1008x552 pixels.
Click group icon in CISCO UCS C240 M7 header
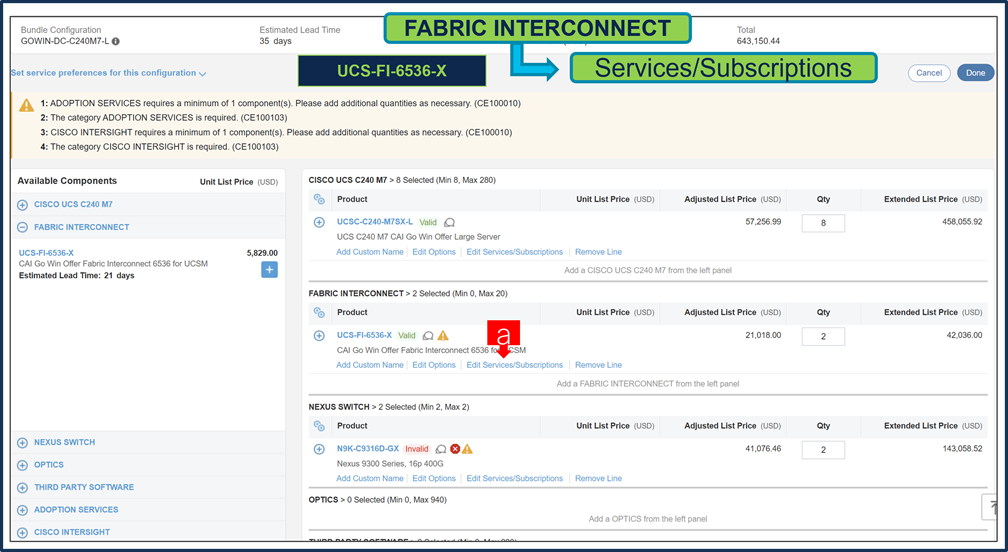tap(319, 199)
